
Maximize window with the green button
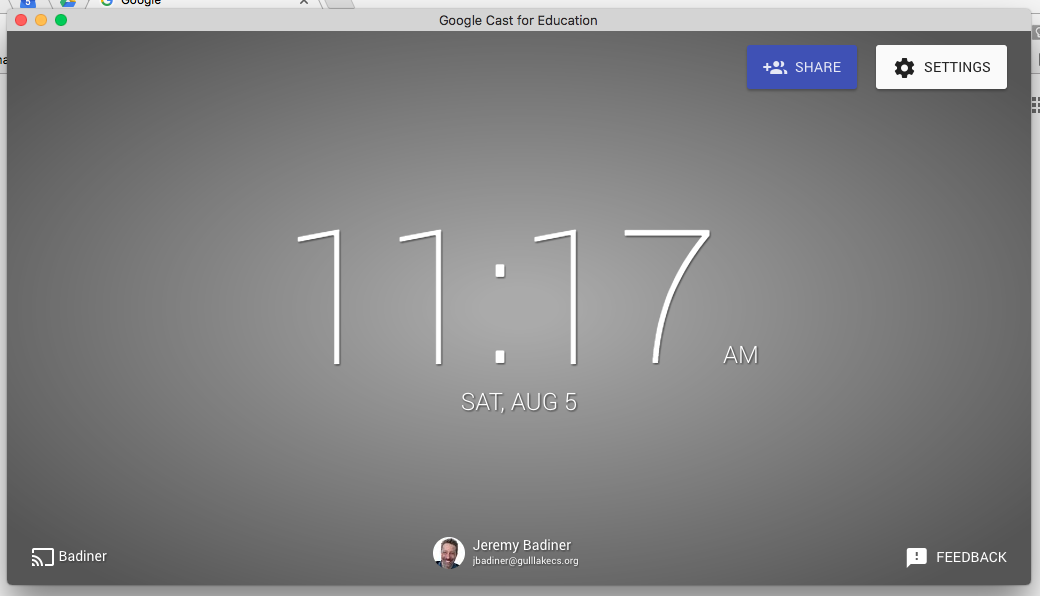pyautogui.click(x=60, y=20)
